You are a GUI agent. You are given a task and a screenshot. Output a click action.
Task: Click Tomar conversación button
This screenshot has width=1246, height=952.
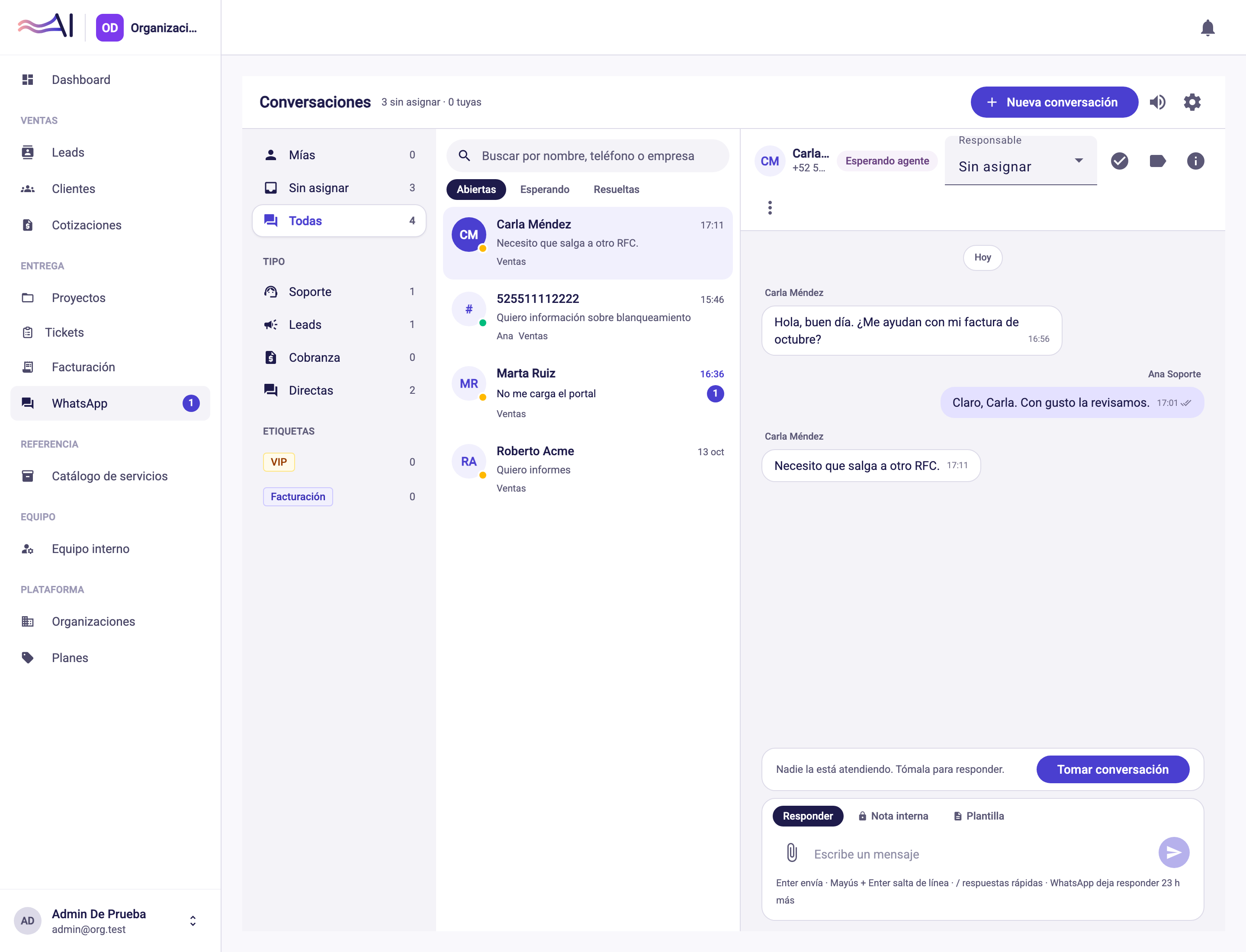pyautogui.click(x=1112, y=769)
